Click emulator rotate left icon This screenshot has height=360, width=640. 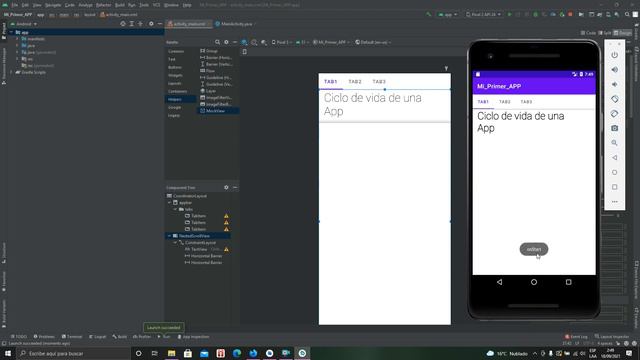[x=614, y=99]
